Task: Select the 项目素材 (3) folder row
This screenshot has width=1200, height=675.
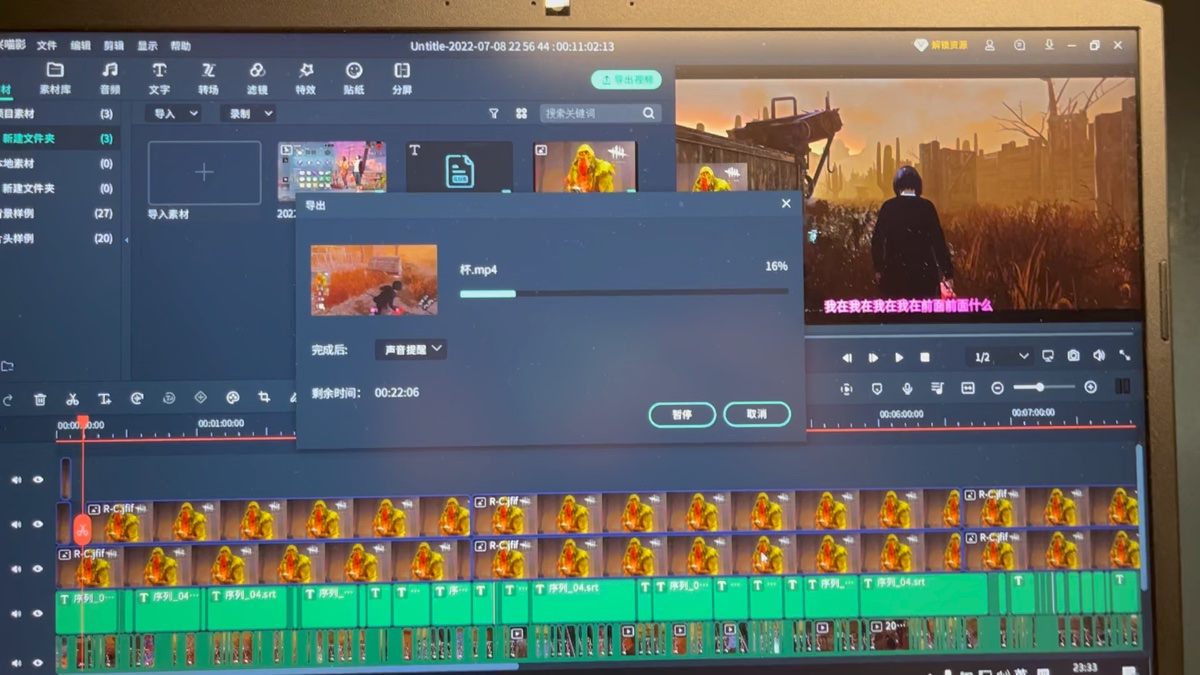Action: 58,114
